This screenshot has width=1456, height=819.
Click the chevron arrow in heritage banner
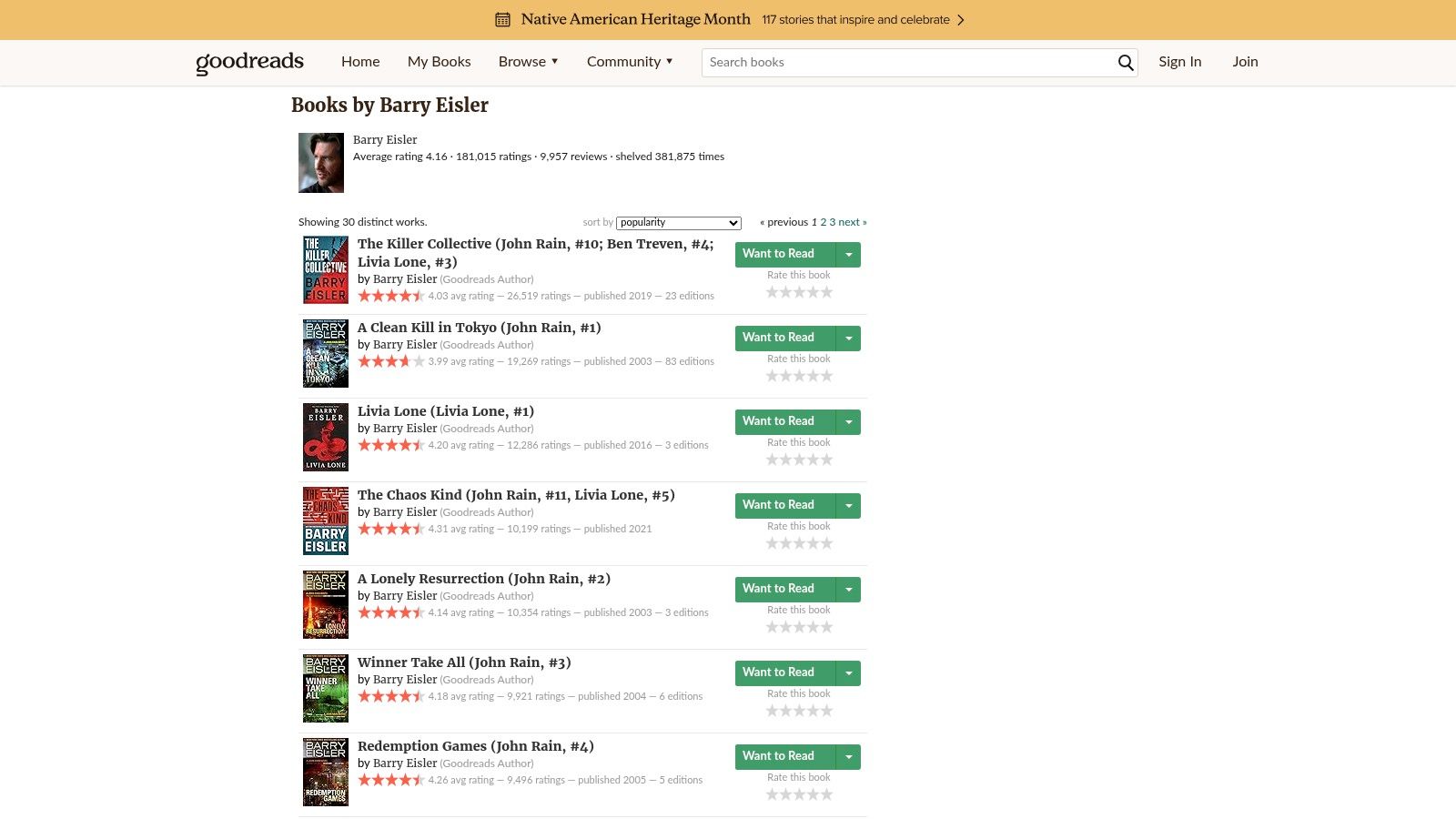click(960, 19)
